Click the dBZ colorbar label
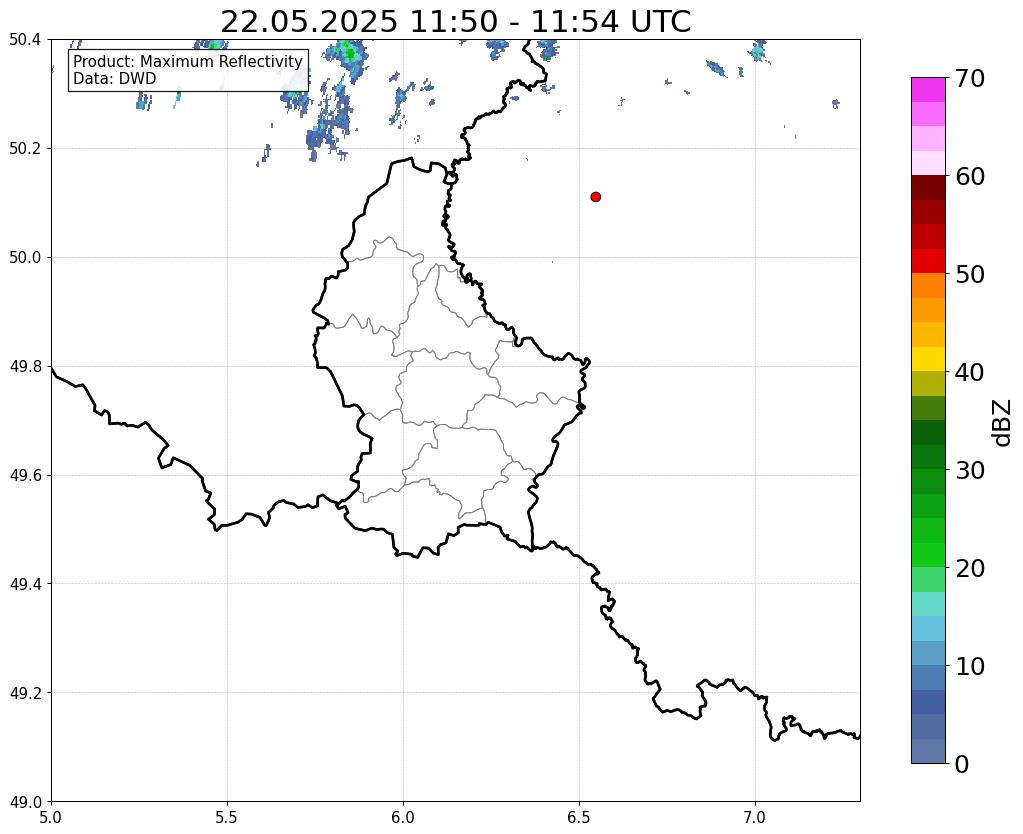 coord(1003,423)
